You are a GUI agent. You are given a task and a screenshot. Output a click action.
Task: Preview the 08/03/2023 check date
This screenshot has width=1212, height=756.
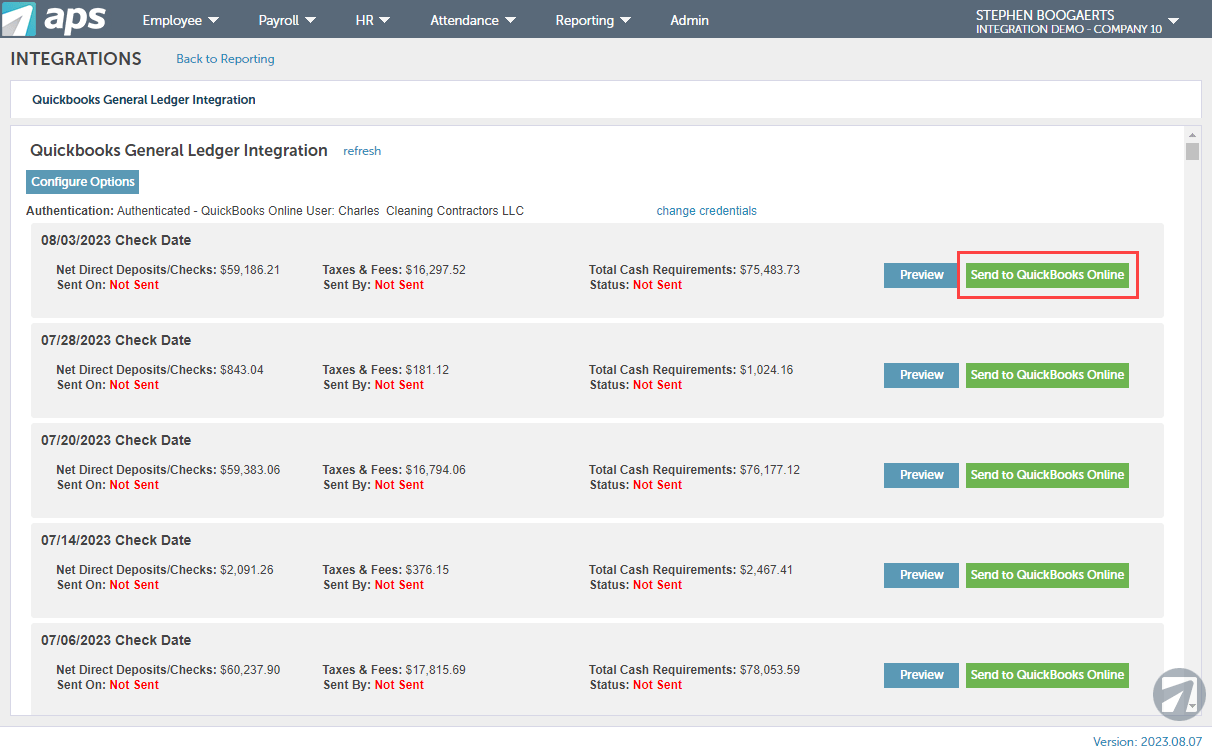pyautogui.click(x=921, y=275)
